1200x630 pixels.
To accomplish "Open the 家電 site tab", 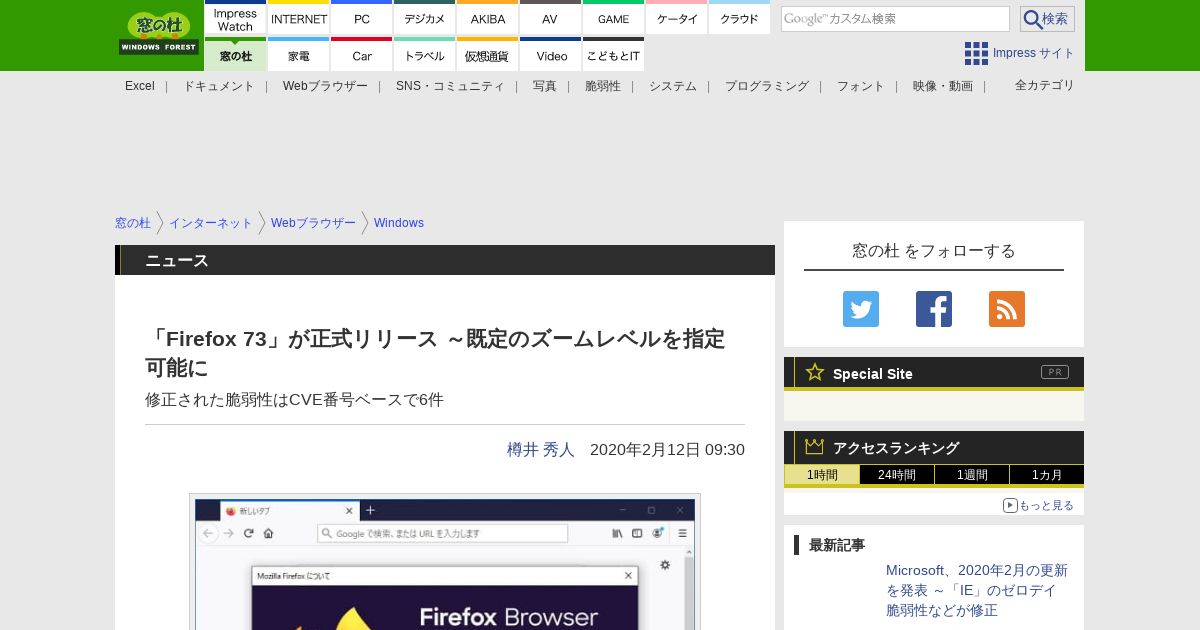I will pos(299,55).
